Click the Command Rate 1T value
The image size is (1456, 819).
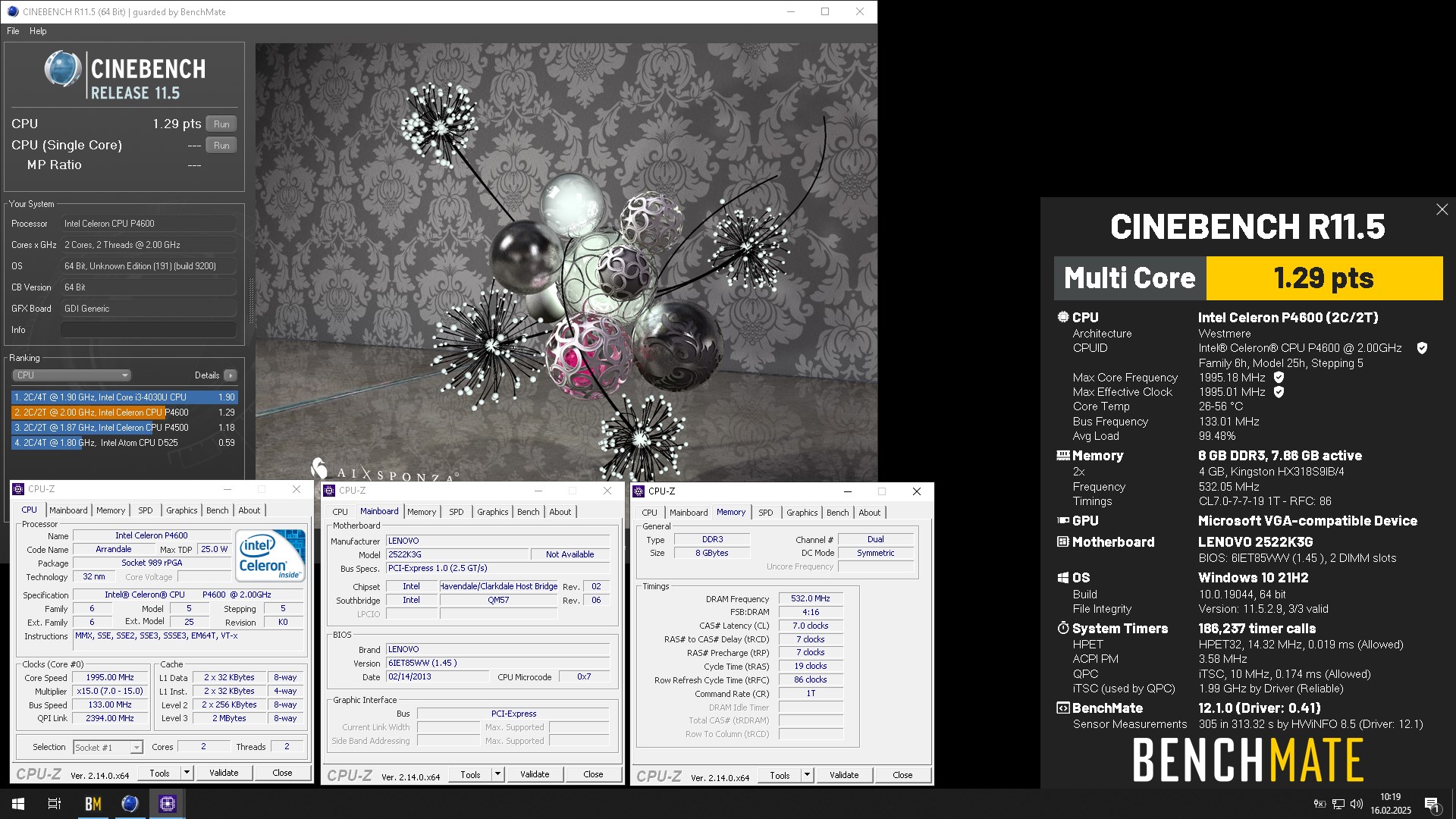811,693
